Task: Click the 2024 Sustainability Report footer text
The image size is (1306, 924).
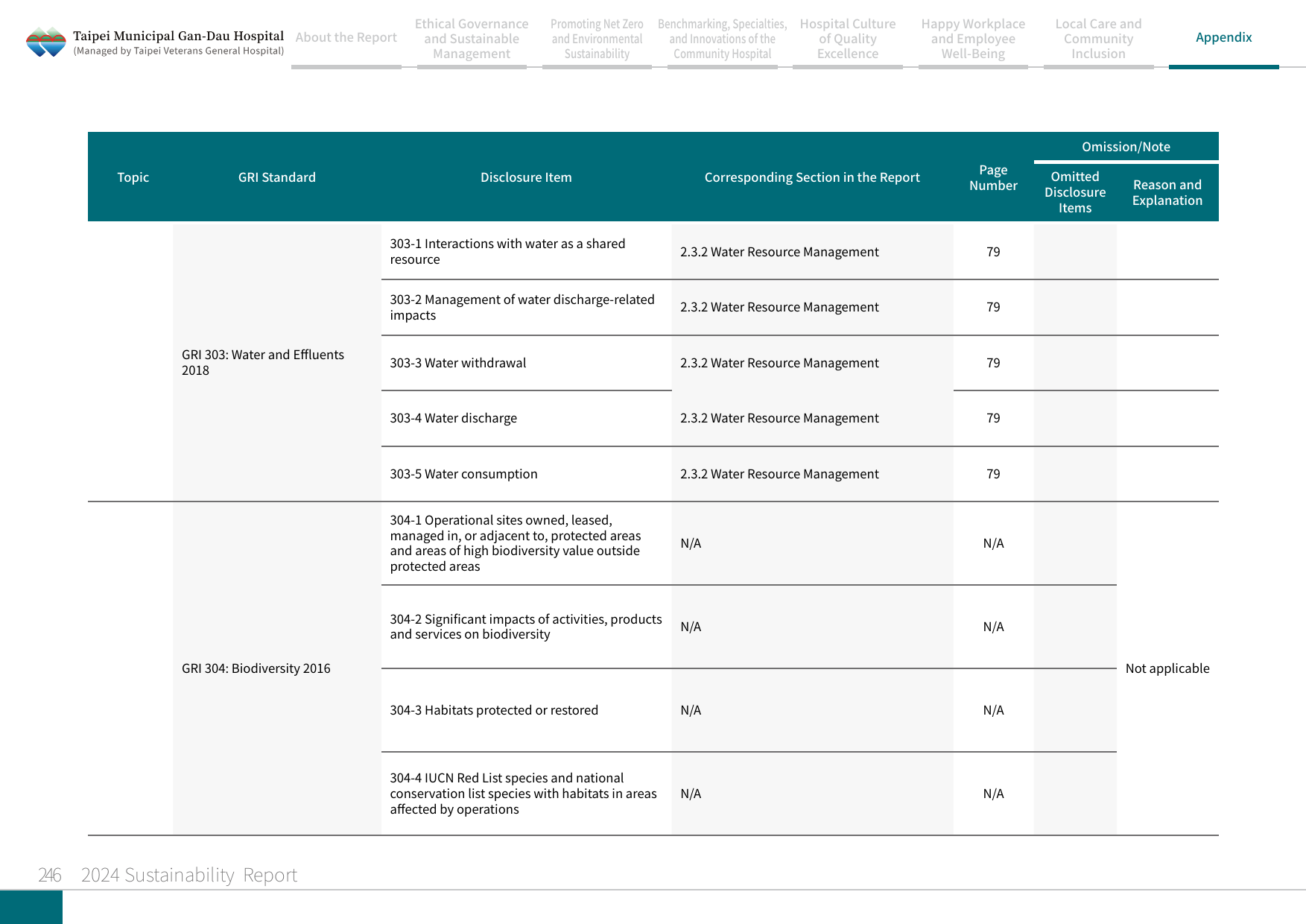Action: 189,875
